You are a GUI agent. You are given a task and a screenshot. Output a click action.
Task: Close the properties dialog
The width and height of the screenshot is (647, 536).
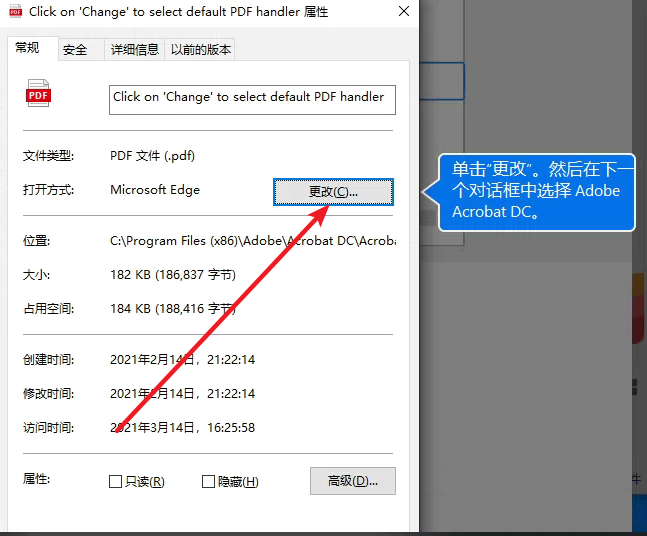click(x=404, y=11)
